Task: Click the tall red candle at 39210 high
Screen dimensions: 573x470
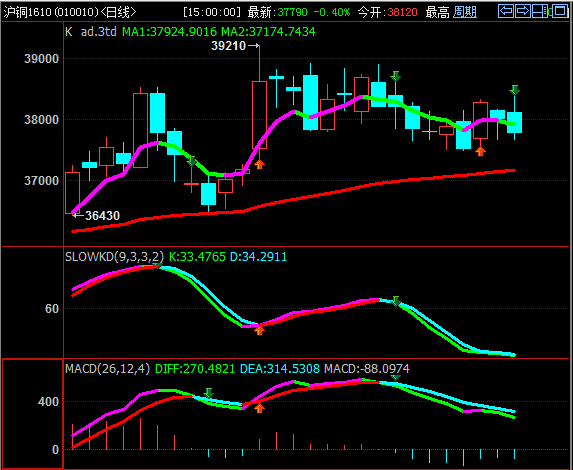Action: tap(259, 115)
